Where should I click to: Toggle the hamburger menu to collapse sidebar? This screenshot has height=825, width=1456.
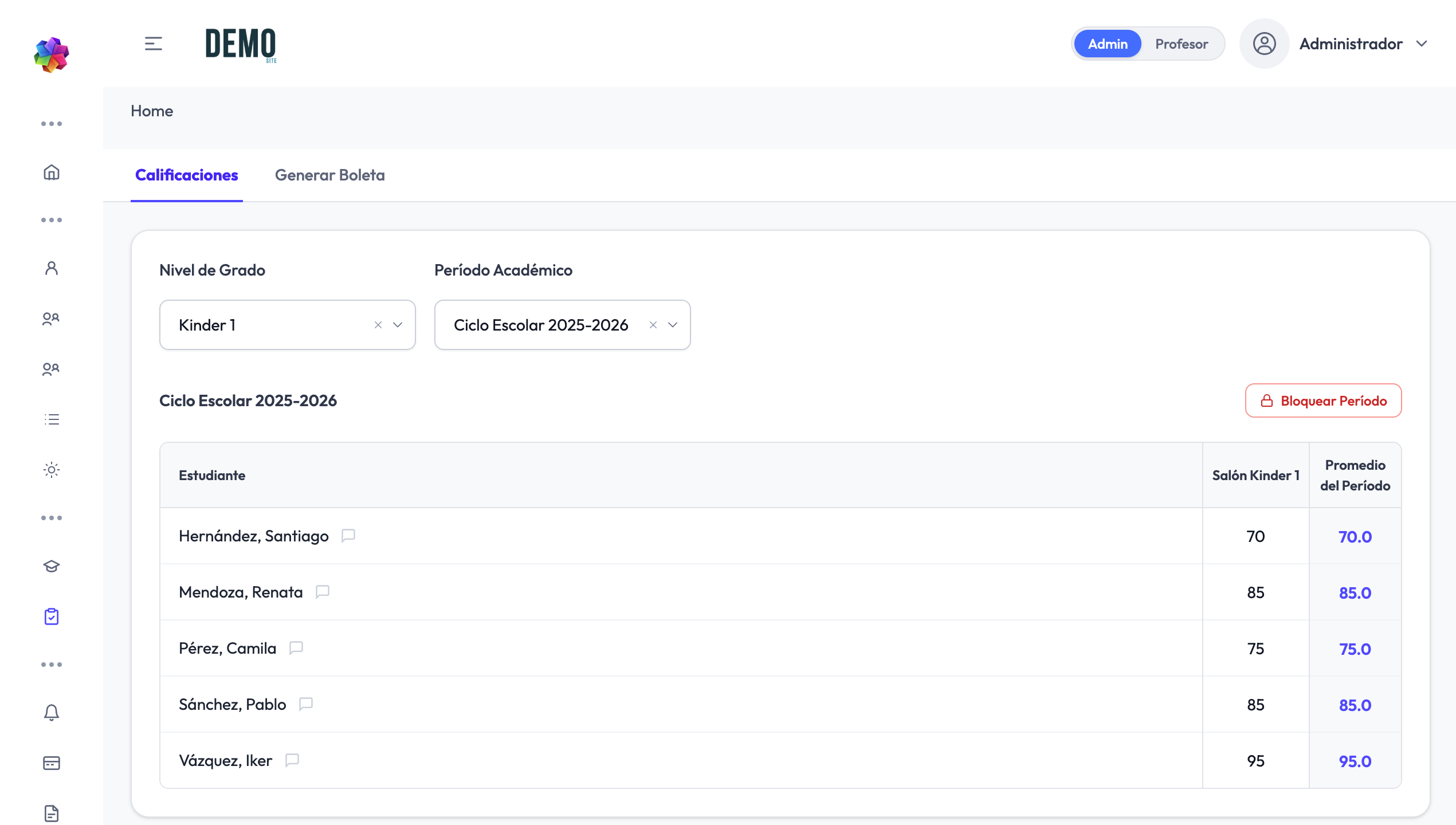[x=153, y=44]
